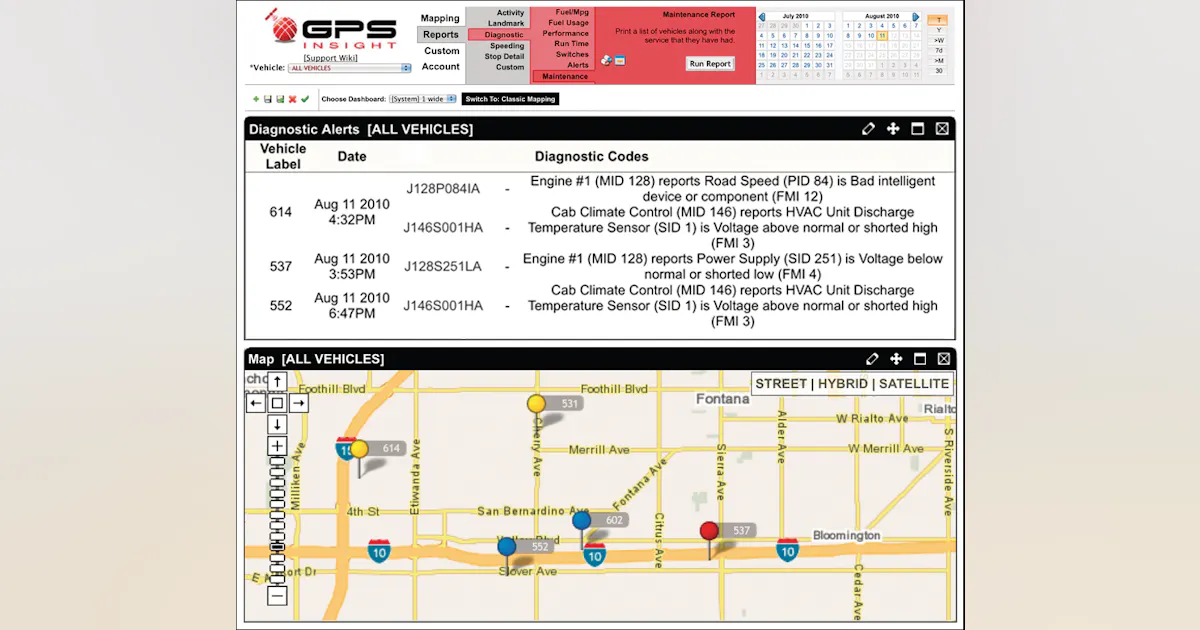Click the Run Report button
1200x630 pixels.
pos(710,64)
